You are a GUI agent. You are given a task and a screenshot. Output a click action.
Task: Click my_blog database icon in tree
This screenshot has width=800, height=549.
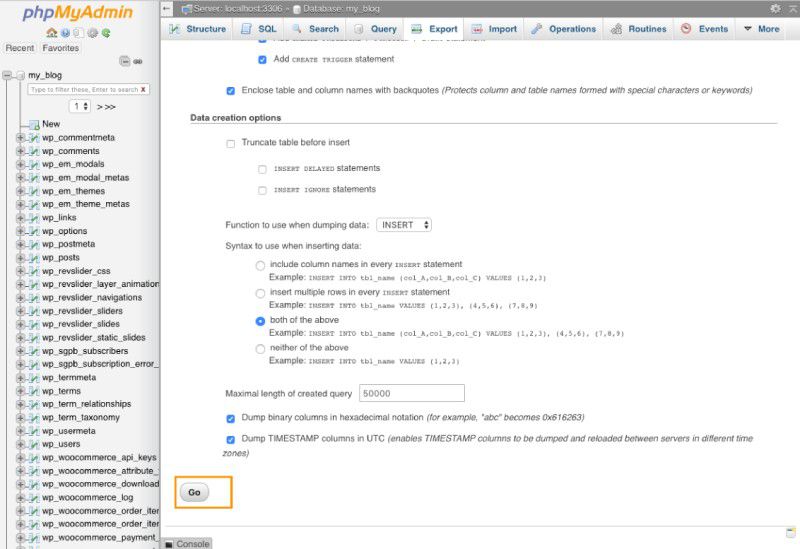[x=20, y=76]
